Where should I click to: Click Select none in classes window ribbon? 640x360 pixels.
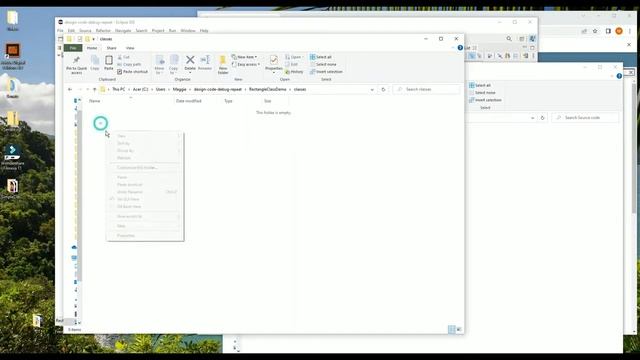323,64
